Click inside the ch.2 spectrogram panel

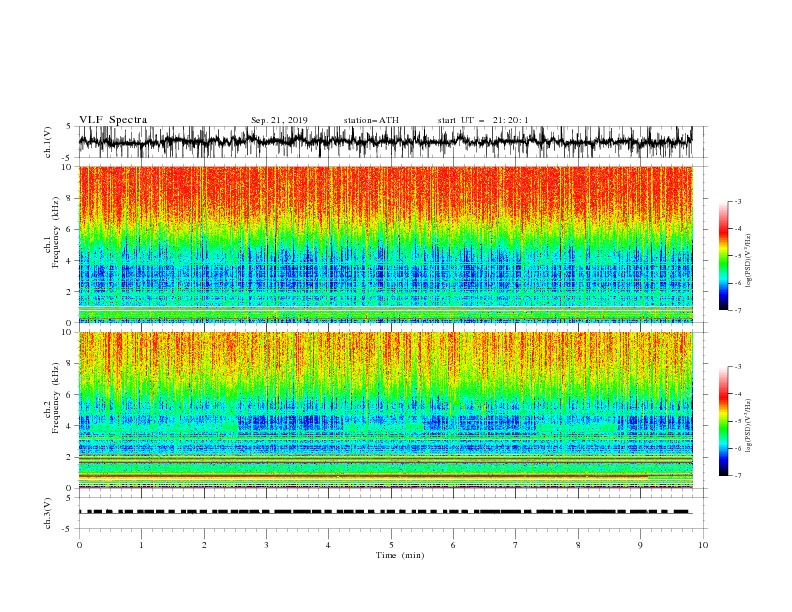click(385, 410)
